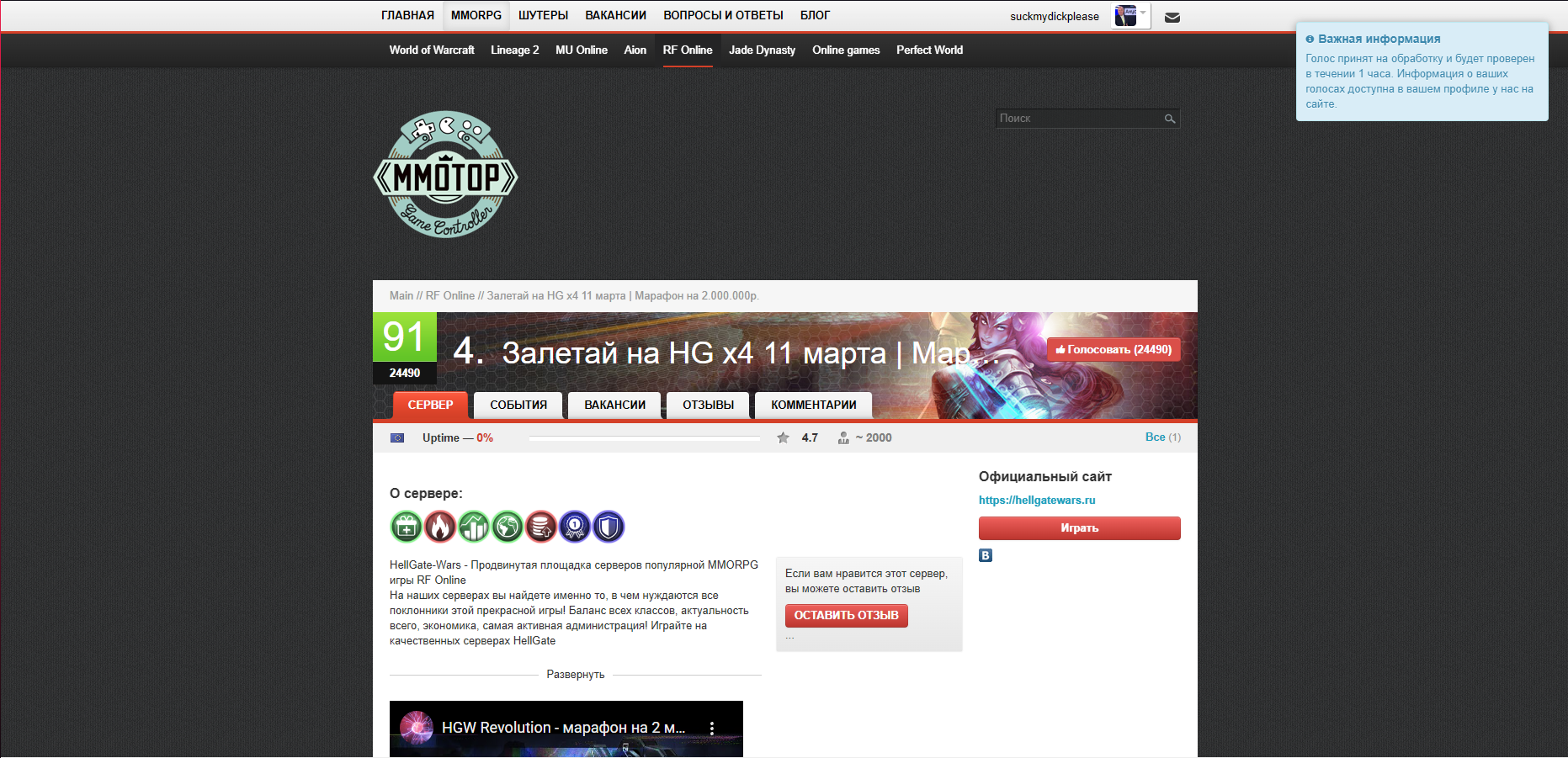The image size is (1568, 758).
Task: Click the red Играть button
Action: click(1080, 528)
